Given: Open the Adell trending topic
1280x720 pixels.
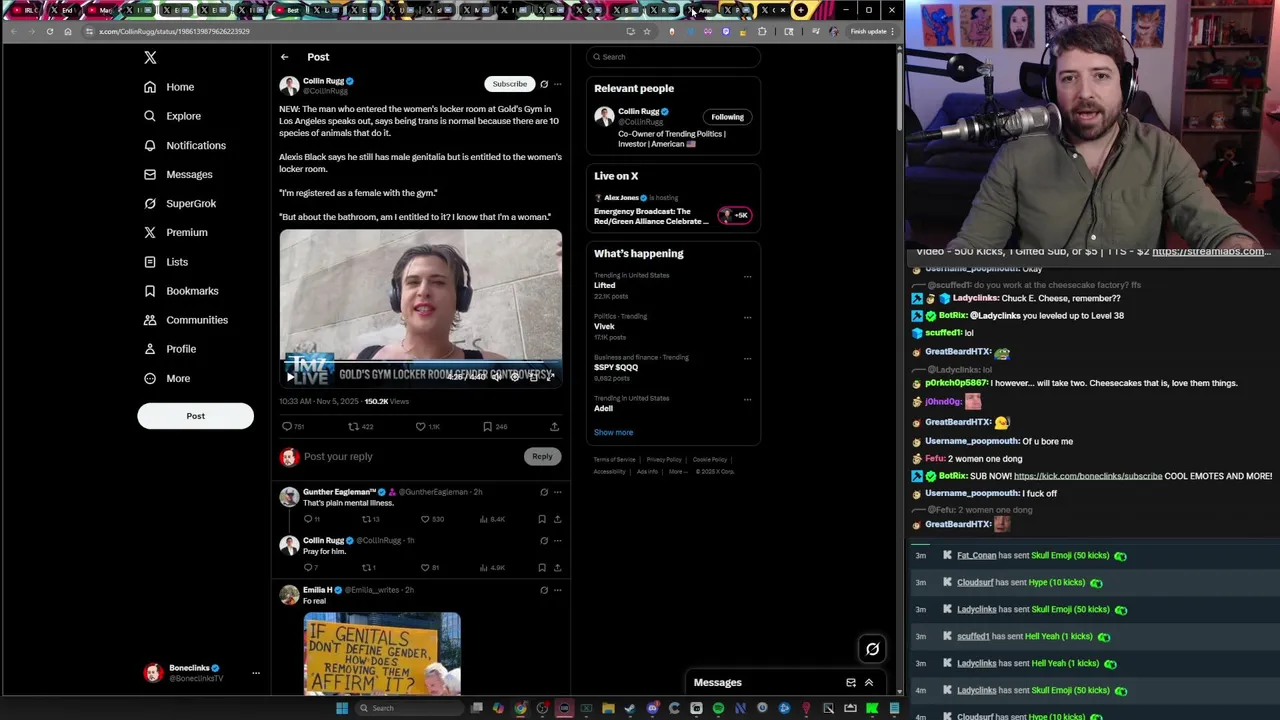Looking at the screenshot, I should 672,403.
